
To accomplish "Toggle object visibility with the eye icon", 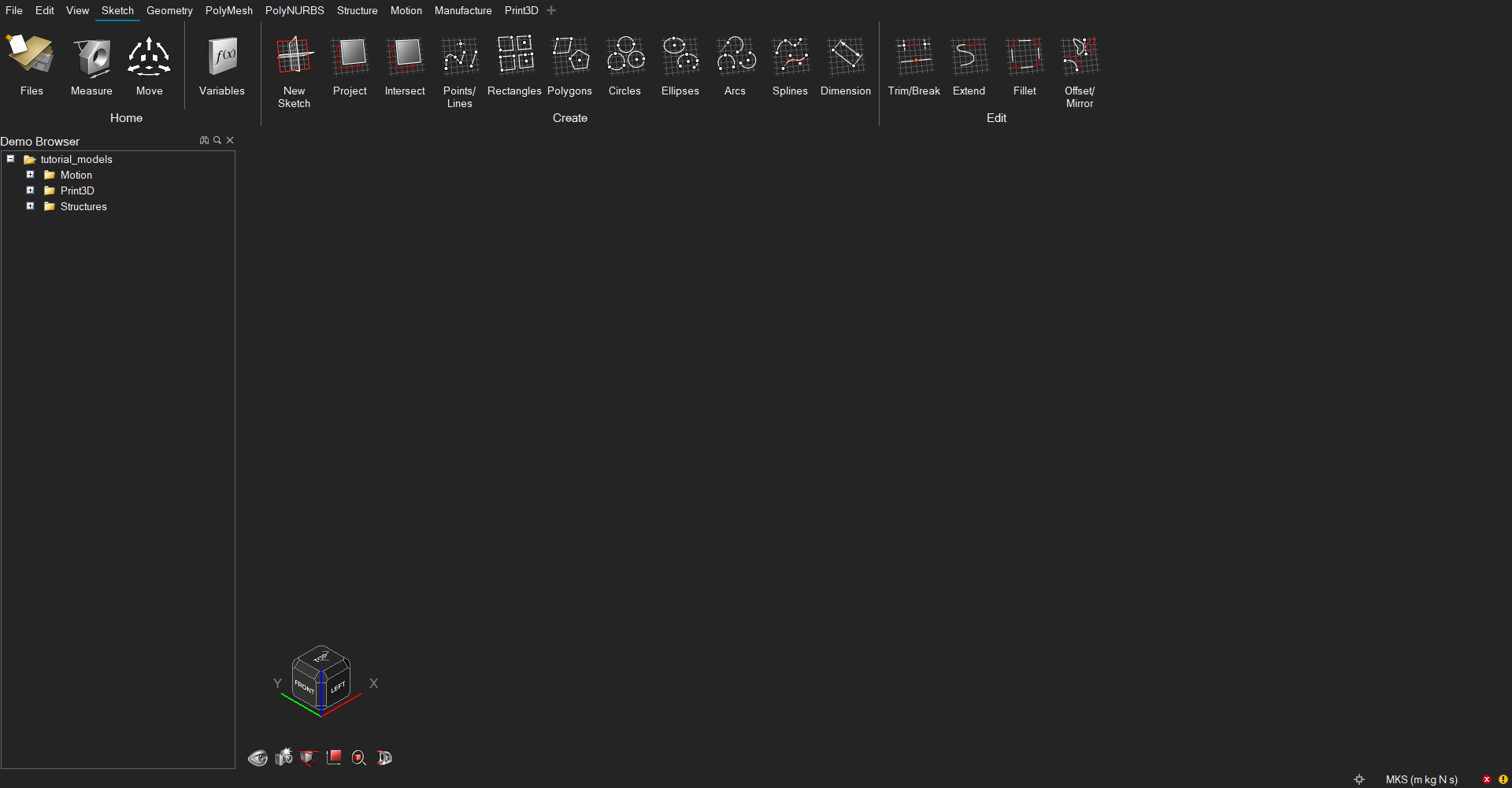I will coord(258,757).
